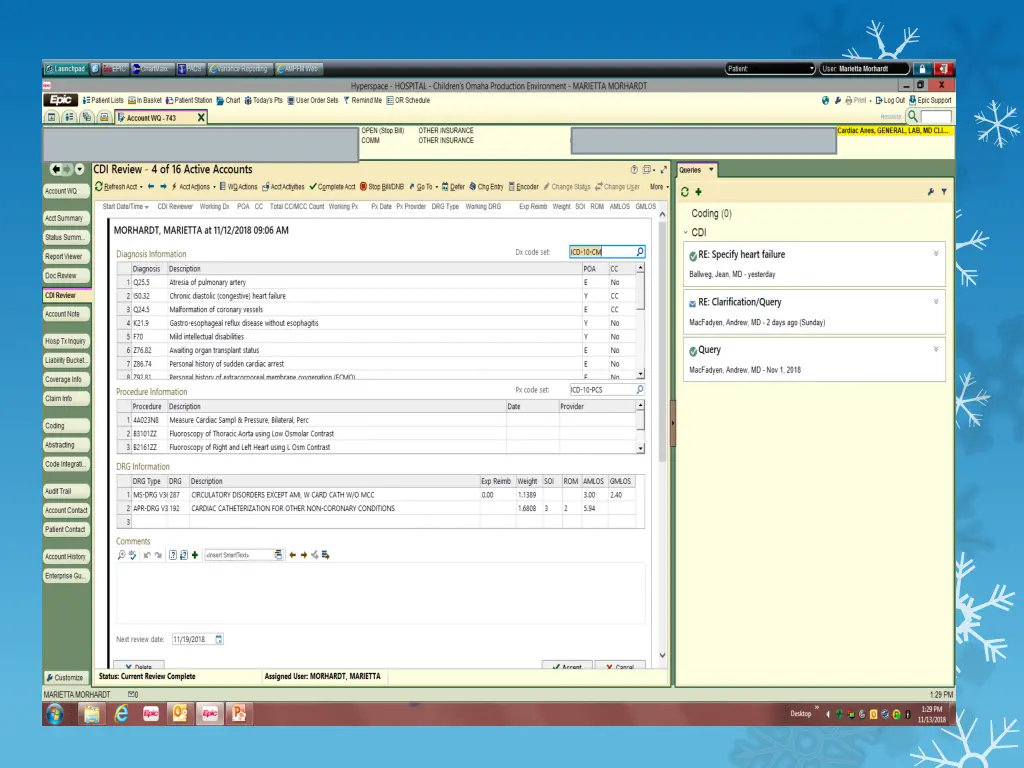Open the OR Schedule
Viewport: 1024px width, 768px height.
pos(408,101)
